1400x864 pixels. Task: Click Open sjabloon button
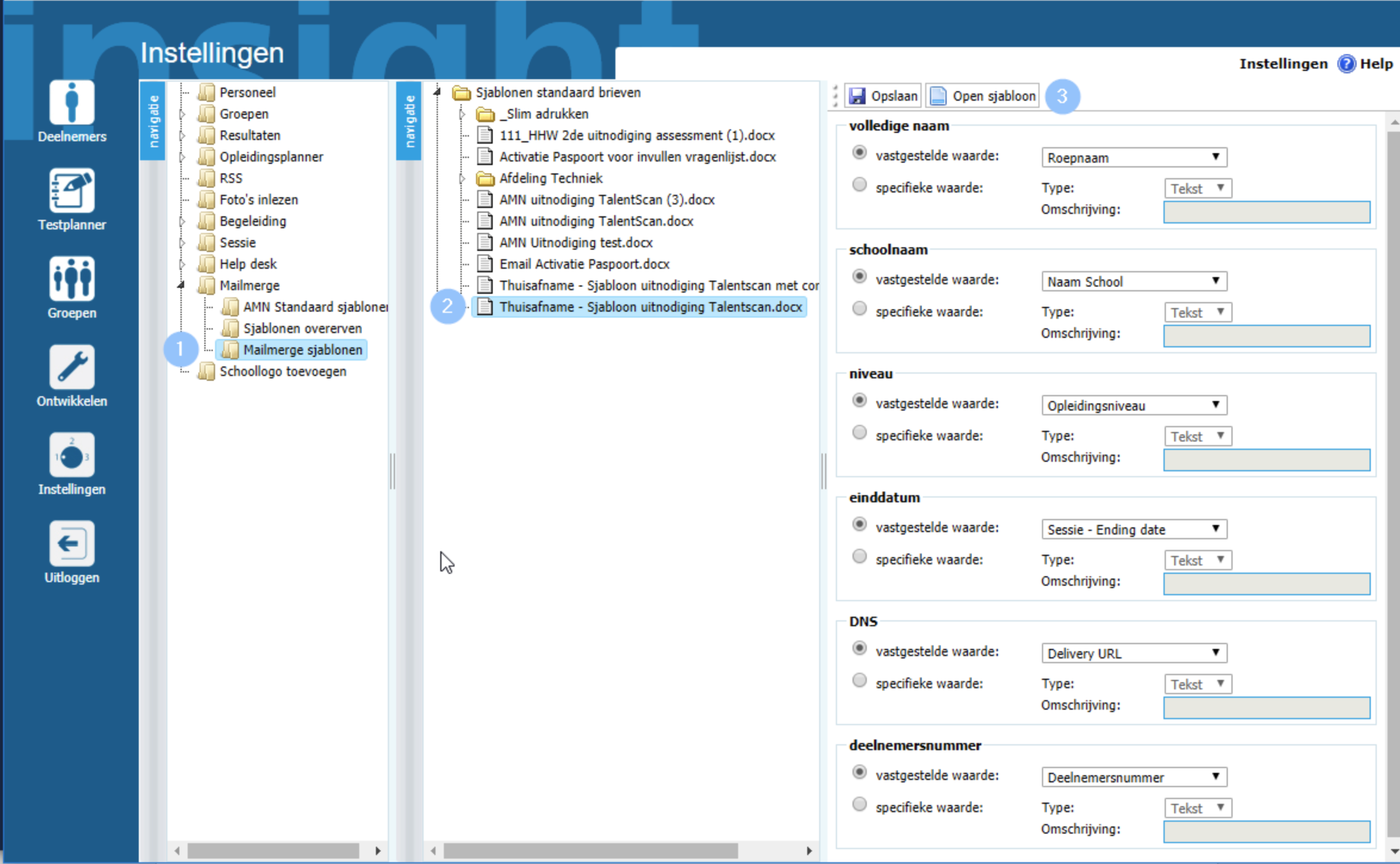coord(983,96)
